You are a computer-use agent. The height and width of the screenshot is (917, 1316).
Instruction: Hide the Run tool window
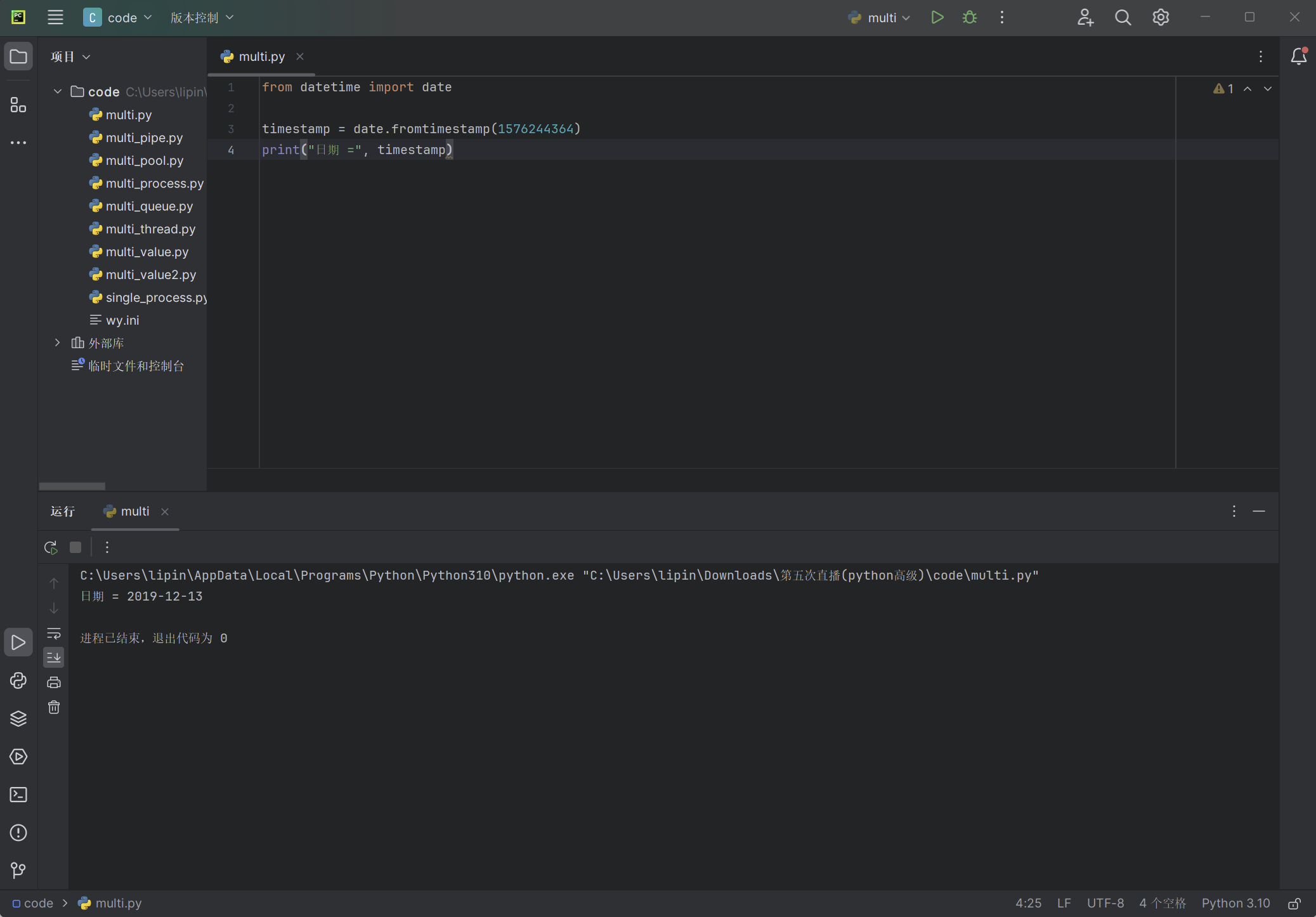[1259, 511]
